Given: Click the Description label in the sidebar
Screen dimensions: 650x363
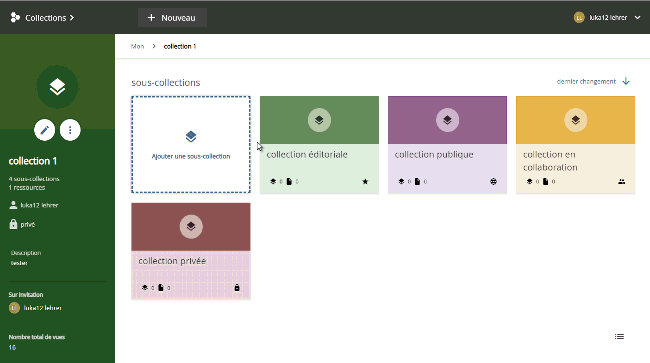Looking at the screenshot, I should coord(26,253).
